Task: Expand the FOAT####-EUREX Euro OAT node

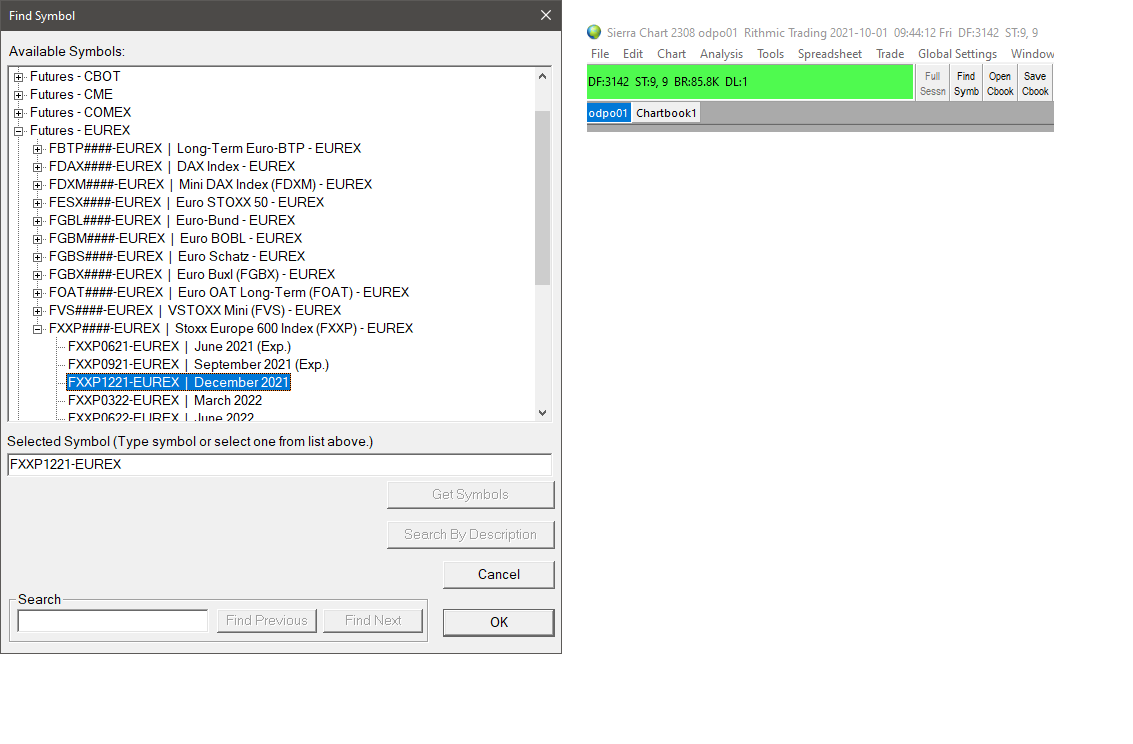Action: 38,293
